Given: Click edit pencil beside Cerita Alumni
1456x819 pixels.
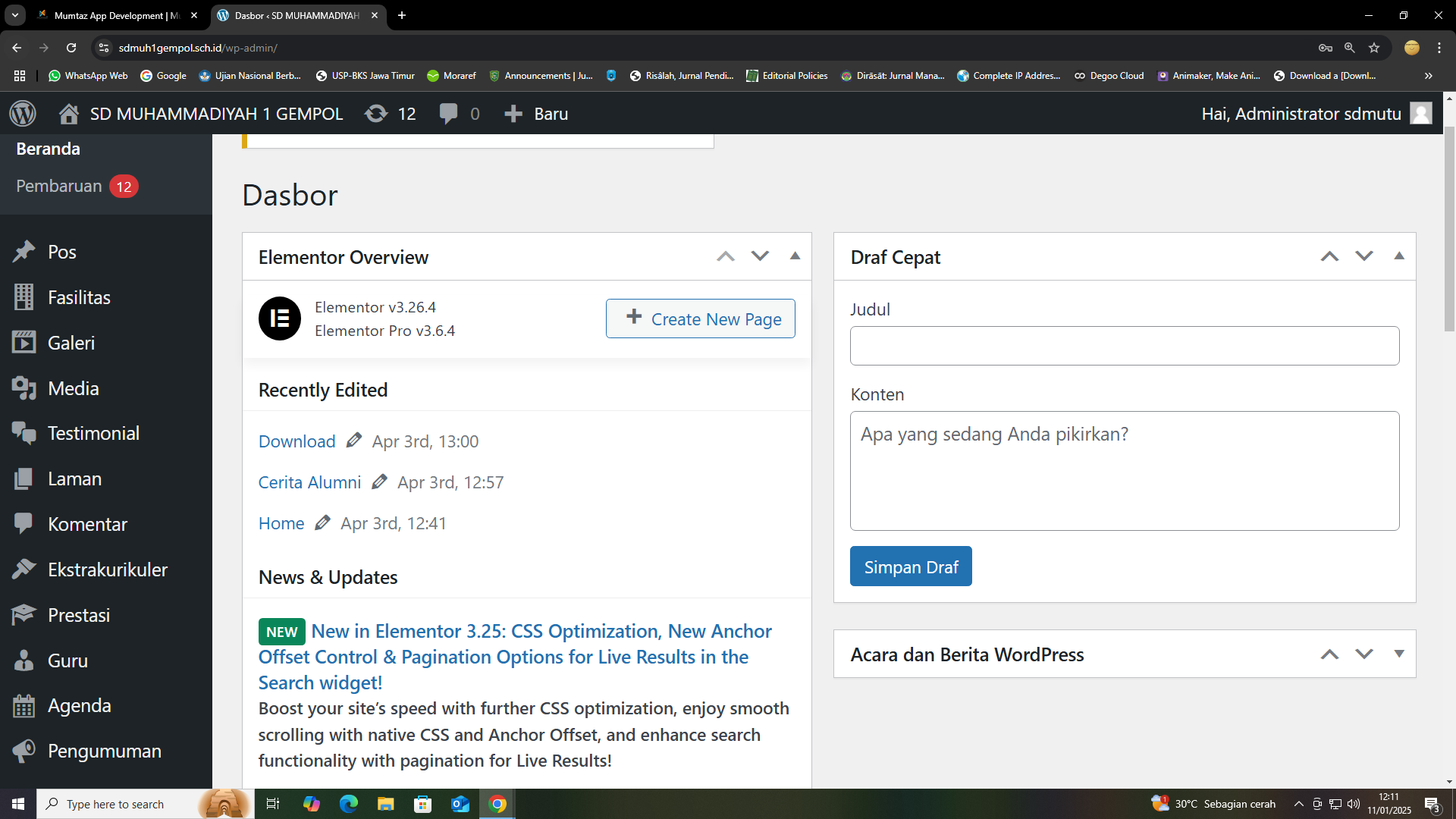Looking at the screenshot, I should click(x=379, y=482).
